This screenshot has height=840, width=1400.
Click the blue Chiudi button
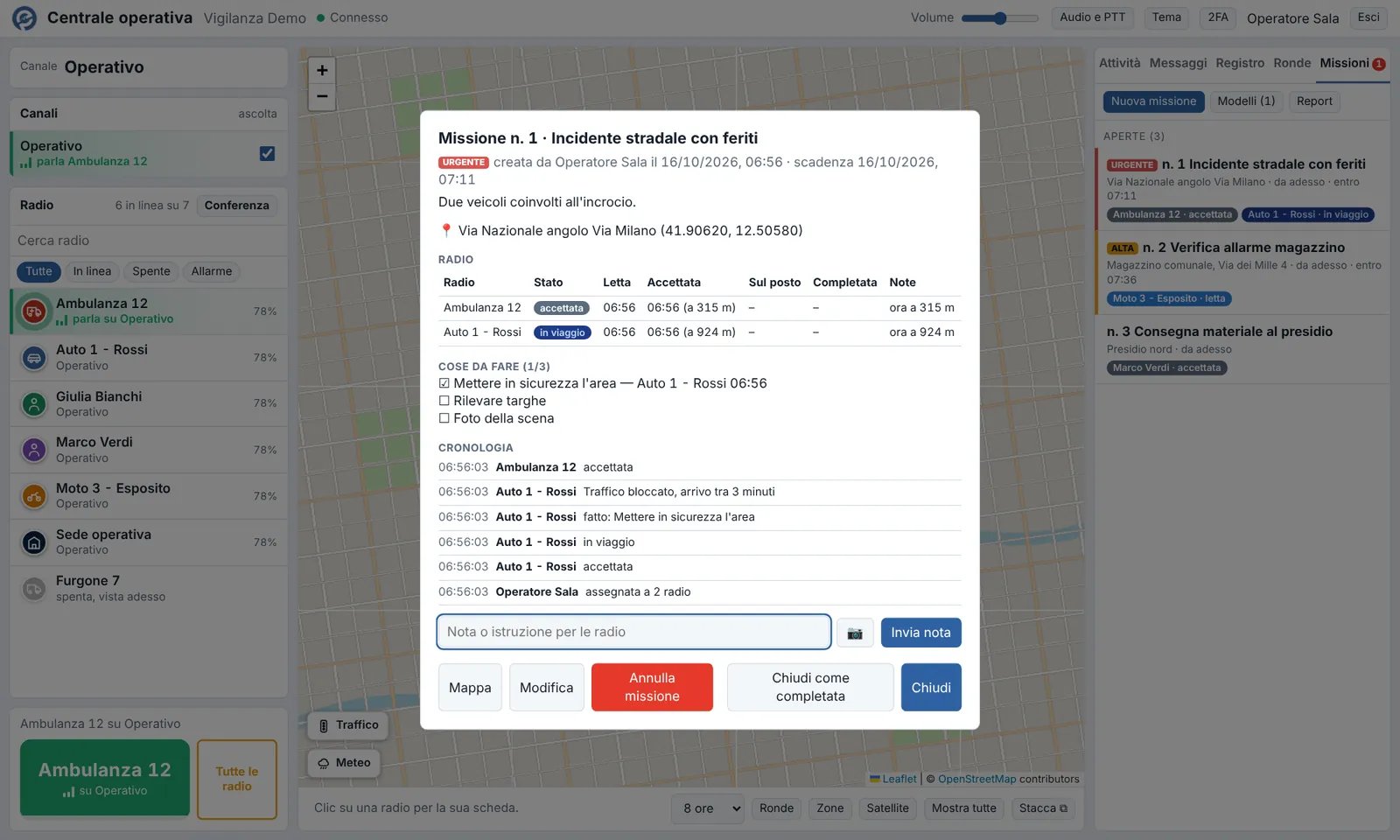(931, 687)
